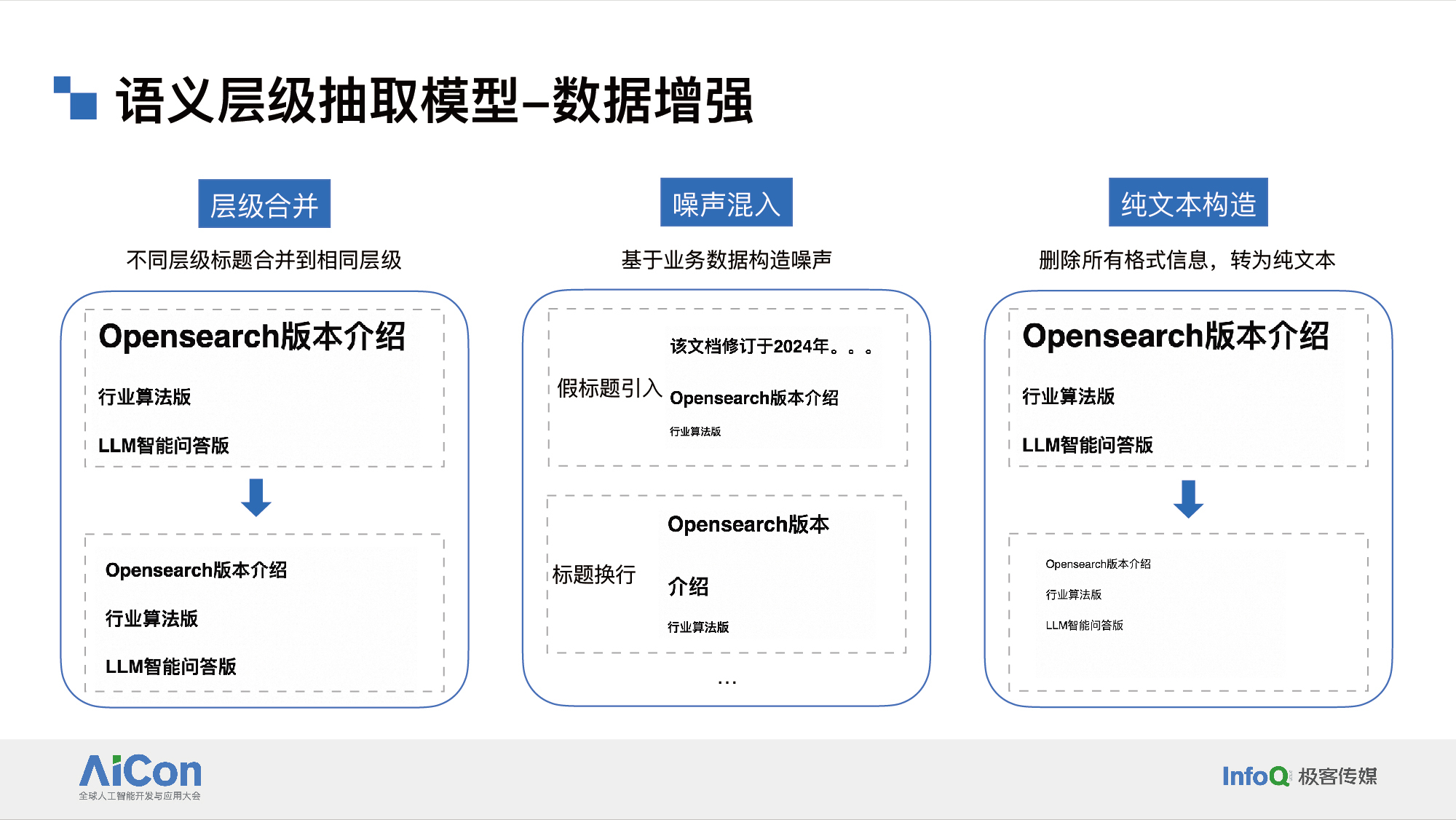Viewport: 1456px width, 820px height.
Task: Click the wrapped heading fragment 介绍
Action: point(688,586)
